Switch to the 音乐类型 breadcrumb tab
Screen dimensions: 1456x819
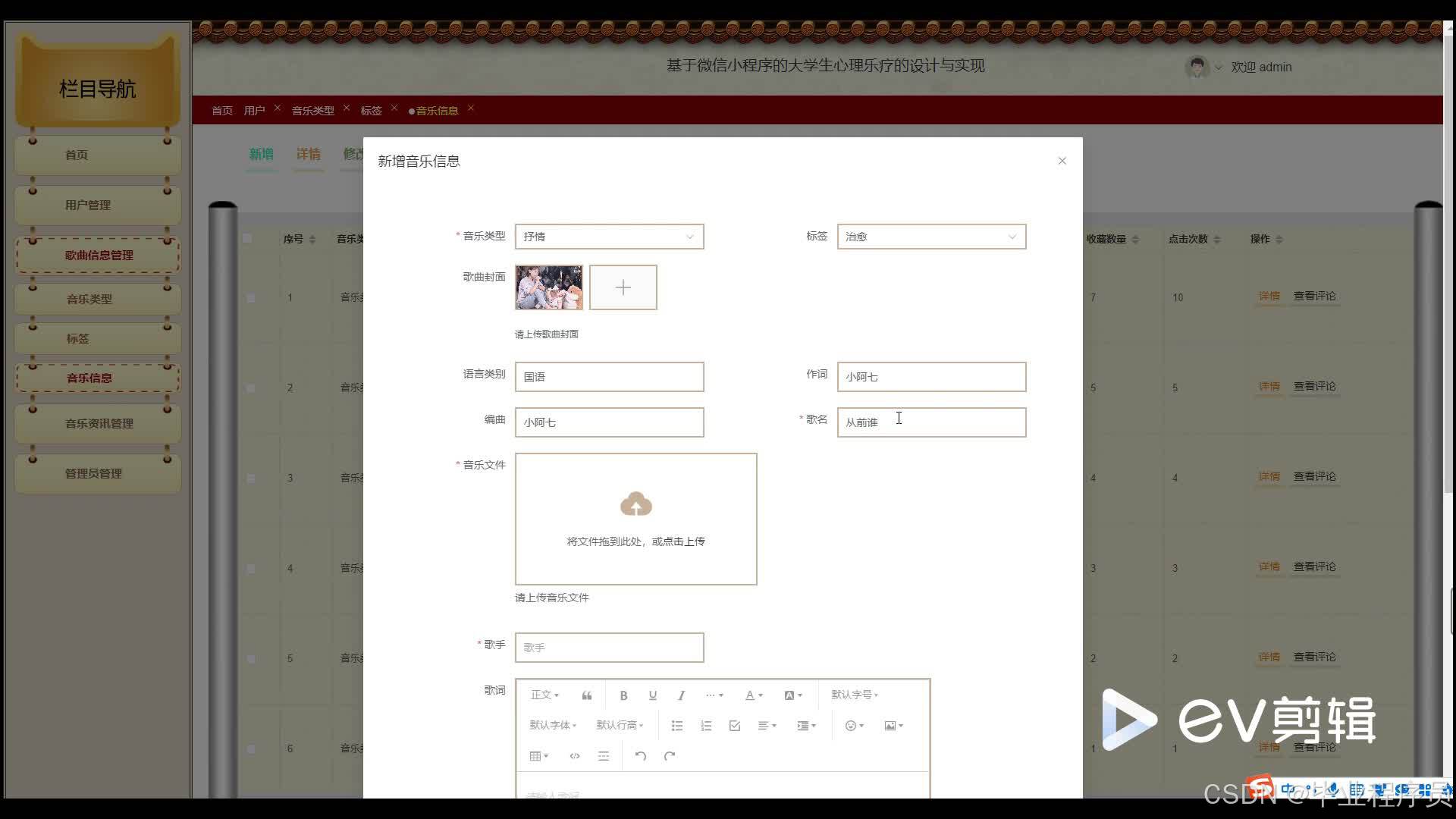pyautogui.click(x=312, y=111)
